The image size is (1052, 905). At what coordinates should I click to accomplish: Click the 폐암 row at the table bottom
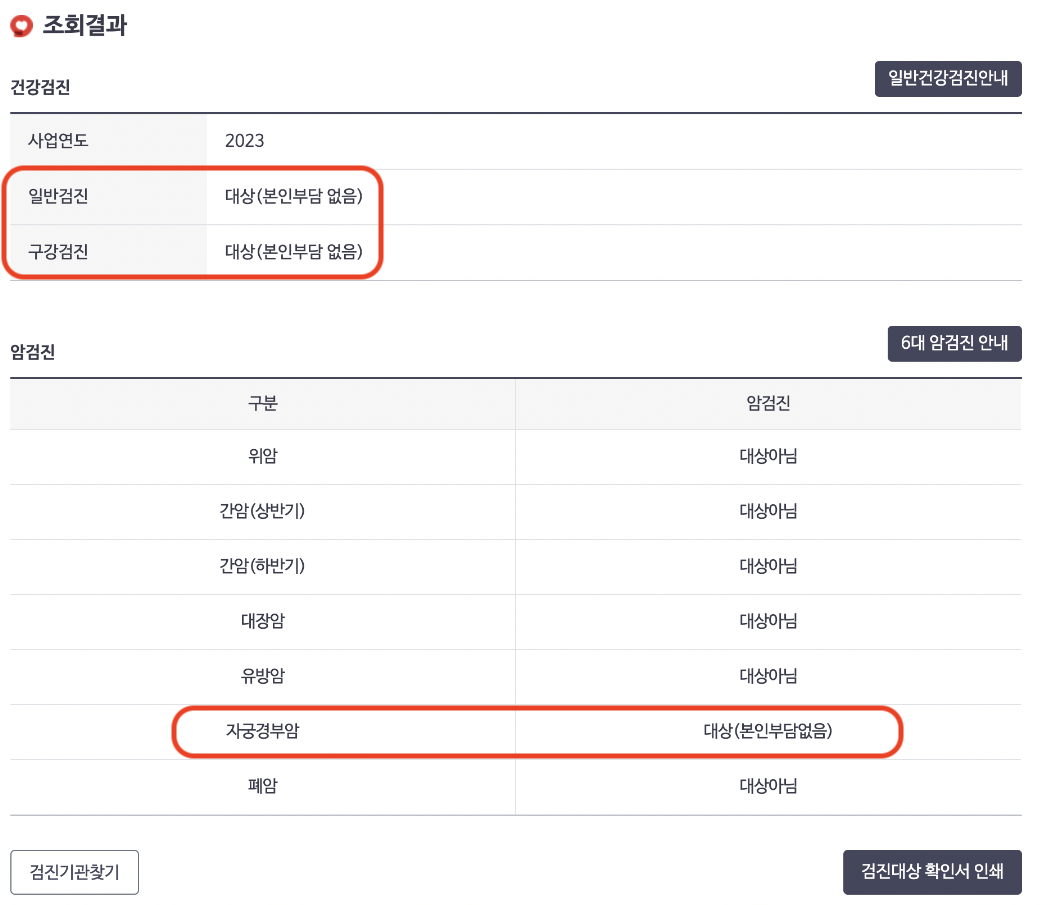(x=262, y=787)
